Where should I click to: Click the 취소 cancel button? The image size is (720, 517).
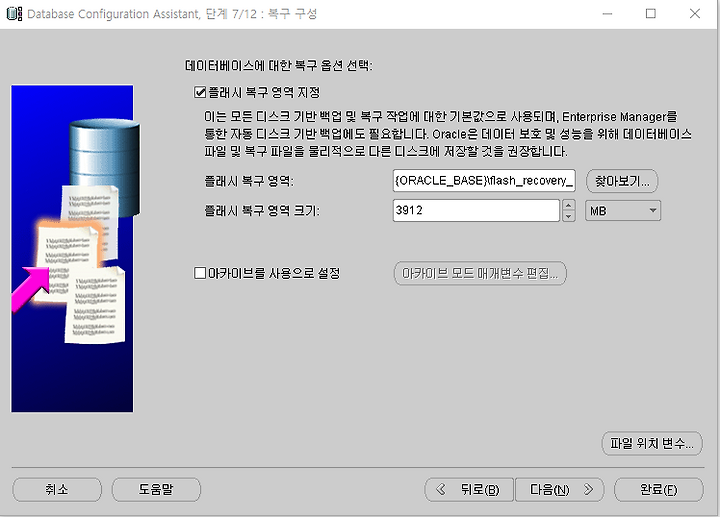(x=57, y=489)
